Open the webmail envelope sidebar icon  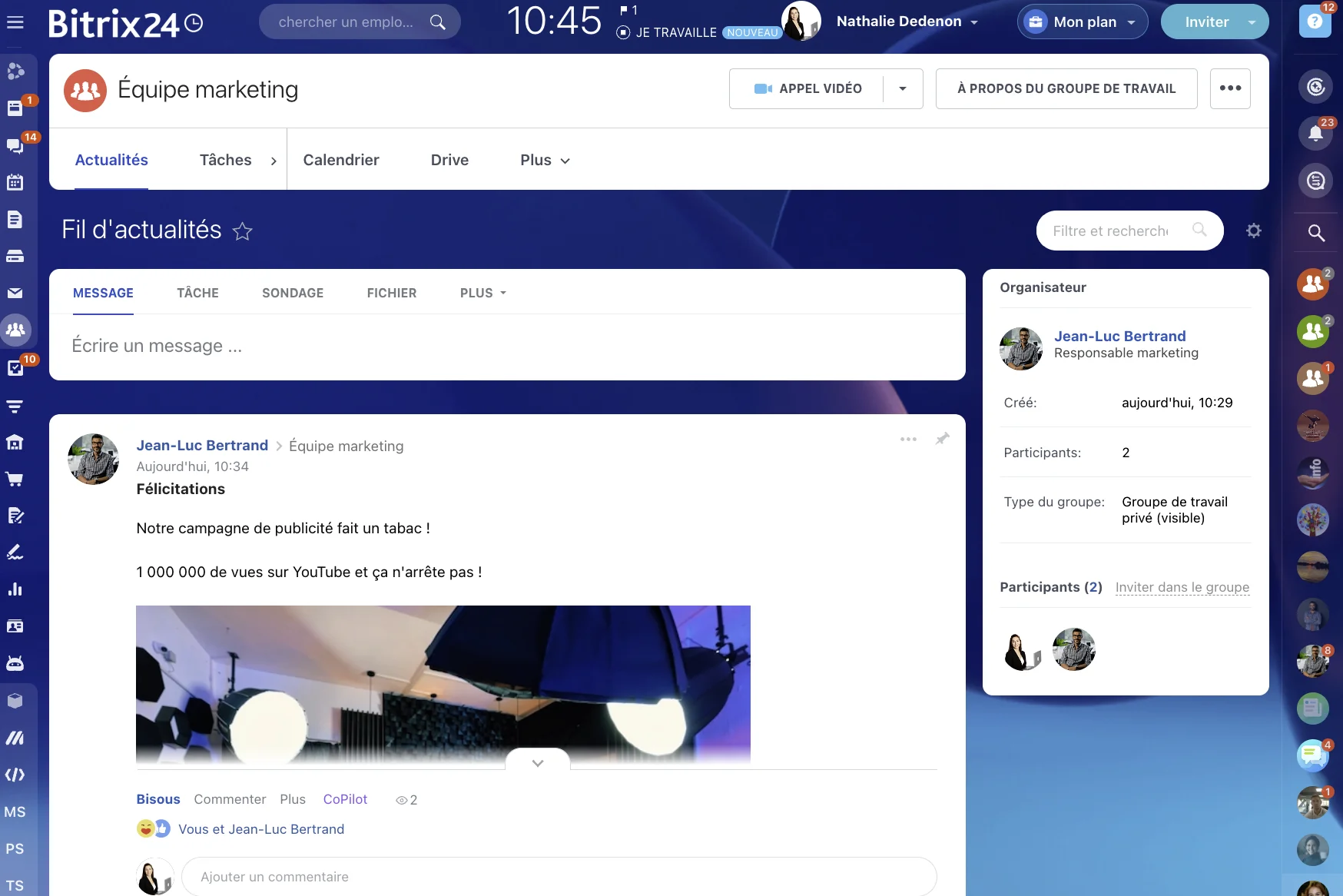(x=15, y=293)
